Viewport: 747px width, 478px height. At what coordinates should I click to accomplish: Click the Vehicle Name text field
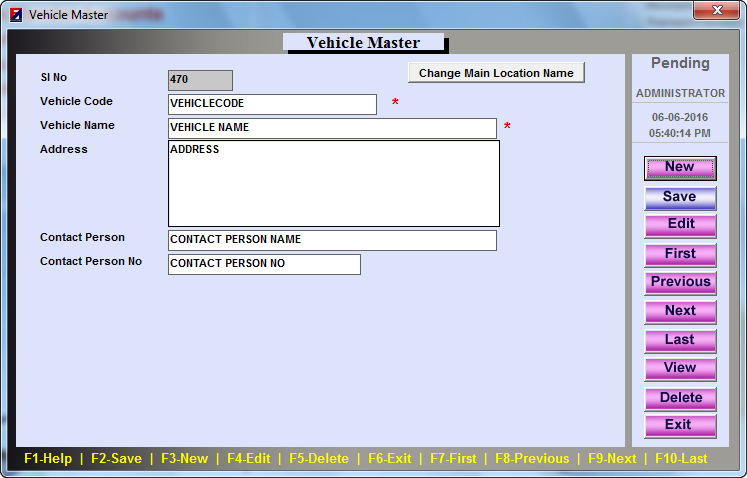pyautogui.click(x=332, y=128)
